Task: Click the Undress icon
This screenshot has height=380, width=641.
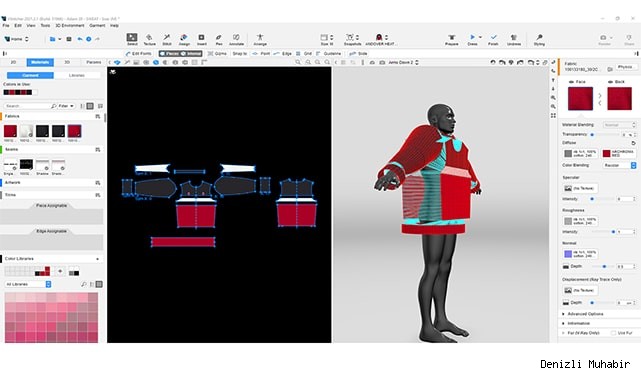Action: pos(514,39)
